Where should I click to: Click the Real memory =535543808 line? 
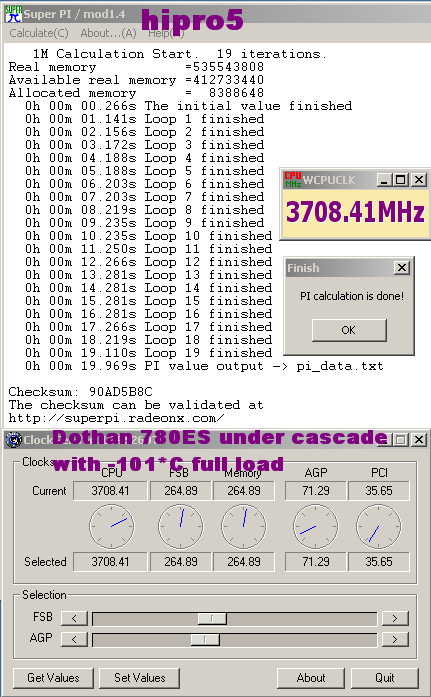[136, 67]
